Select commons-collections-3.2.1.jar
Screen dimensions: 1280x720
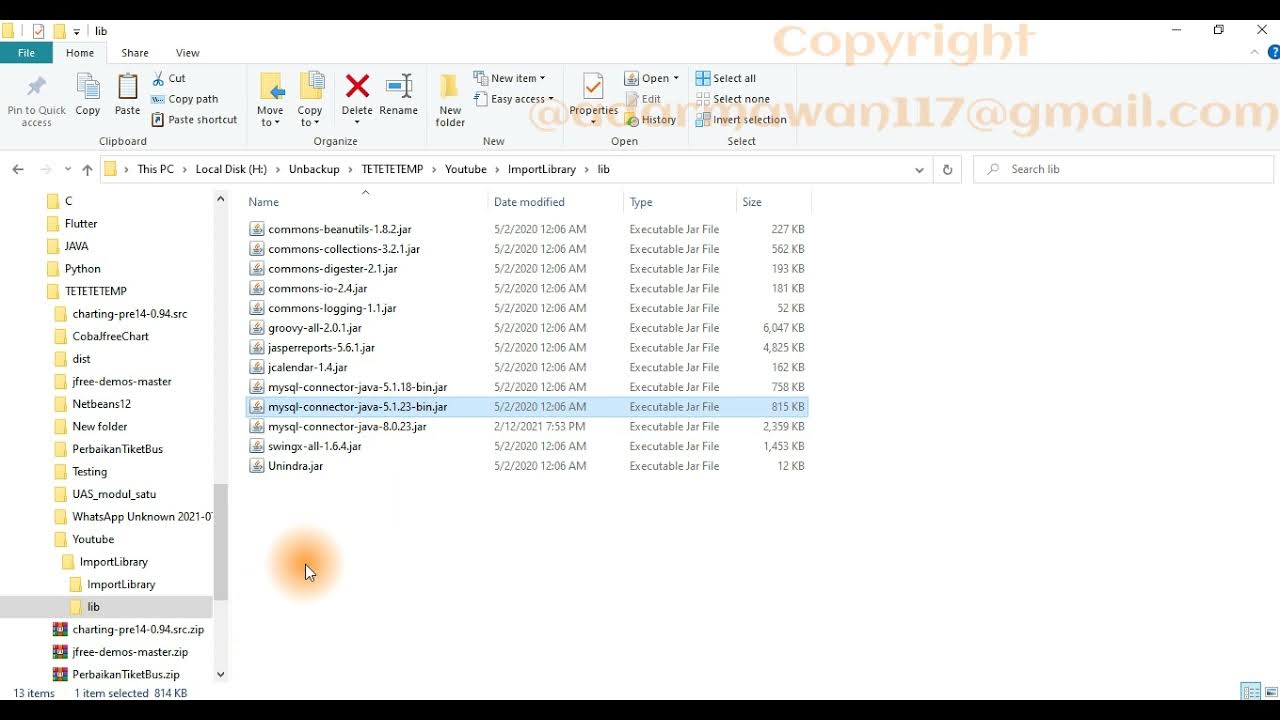(344, 249)
